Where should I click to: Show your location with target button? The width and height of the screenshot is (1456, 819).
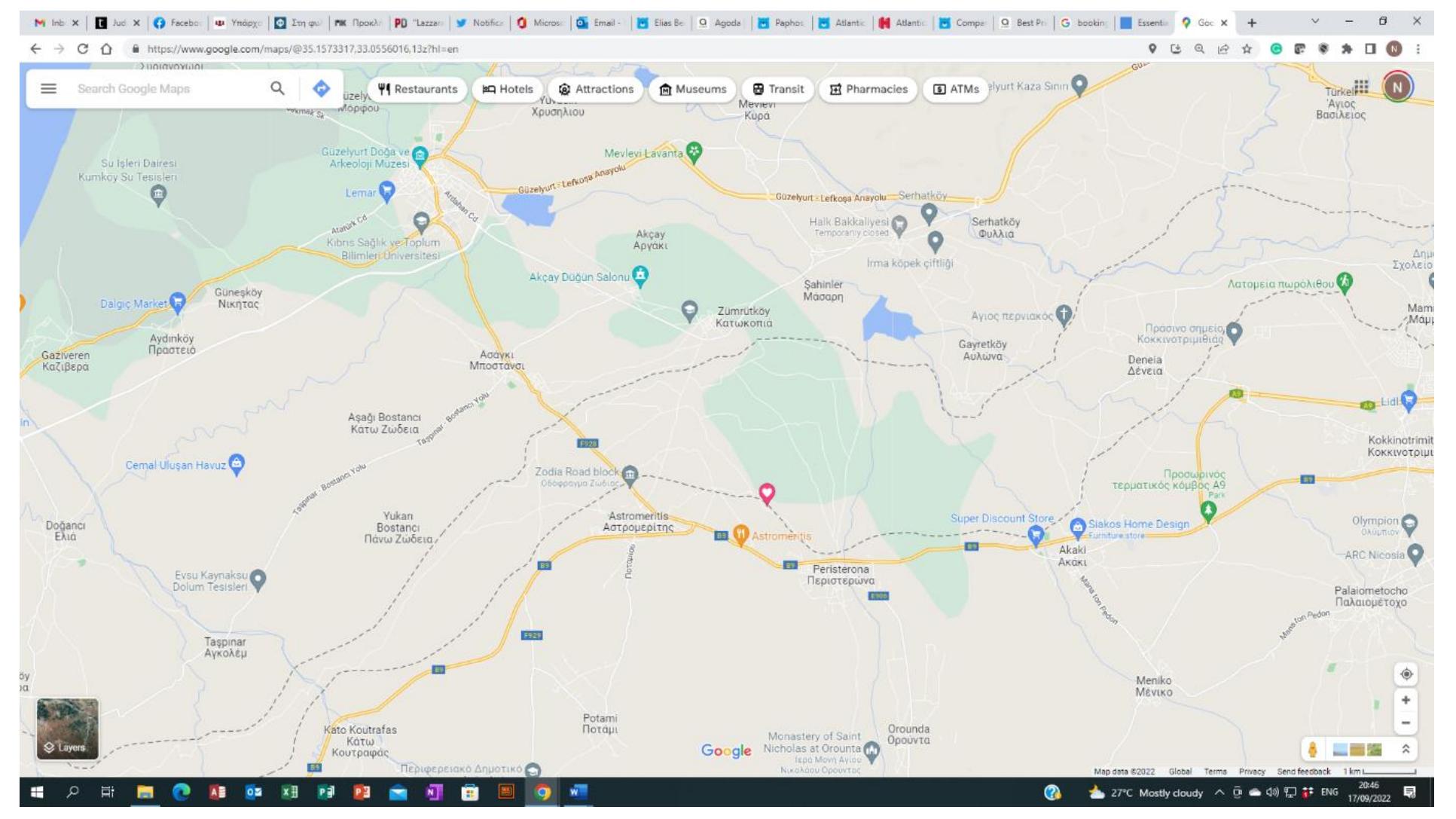coord(1406,674)
